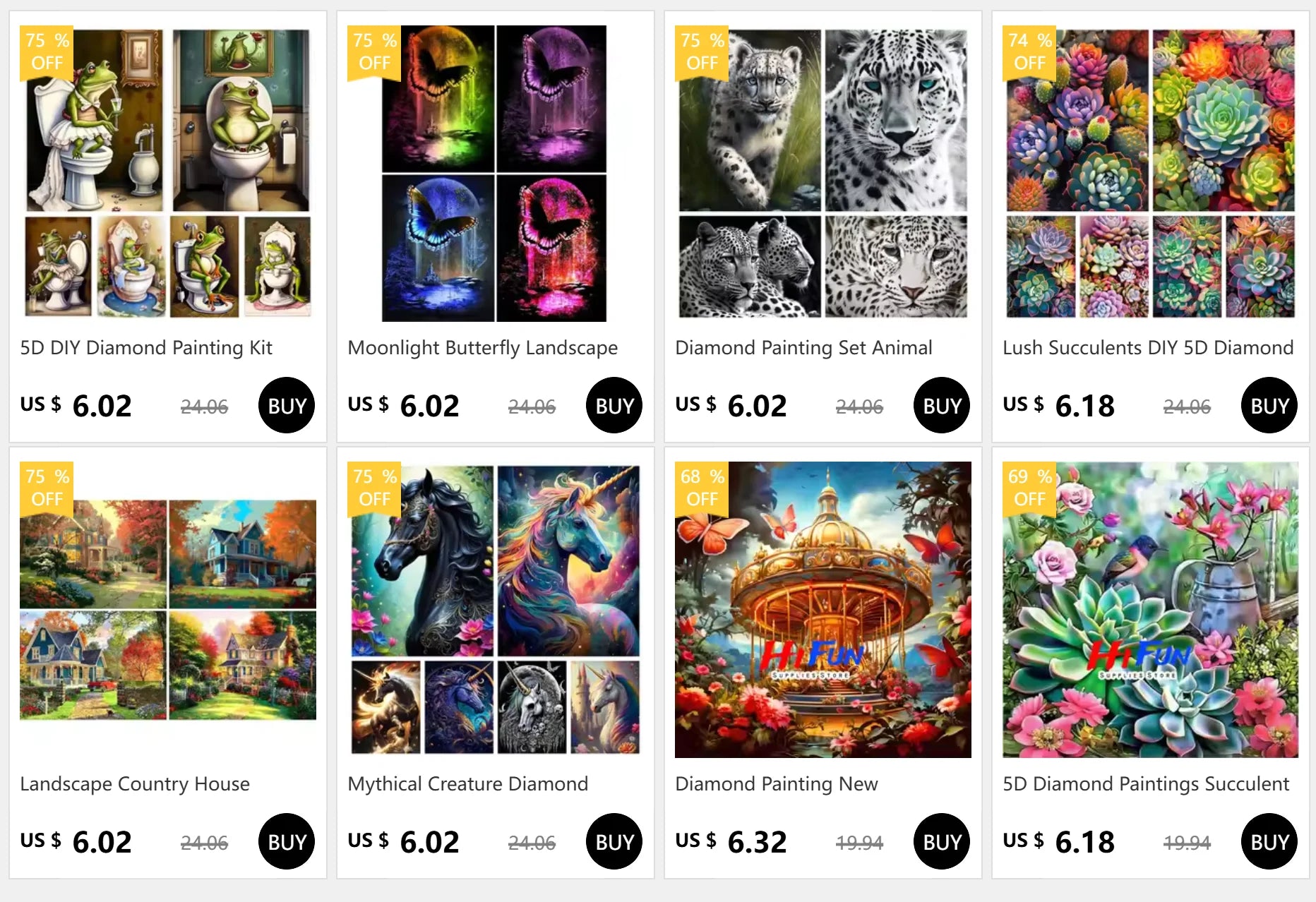Open the Moonlight Butterfly Landscape title link
The width and height of the screenshot is (1316, 902).
tap(482, 348)
